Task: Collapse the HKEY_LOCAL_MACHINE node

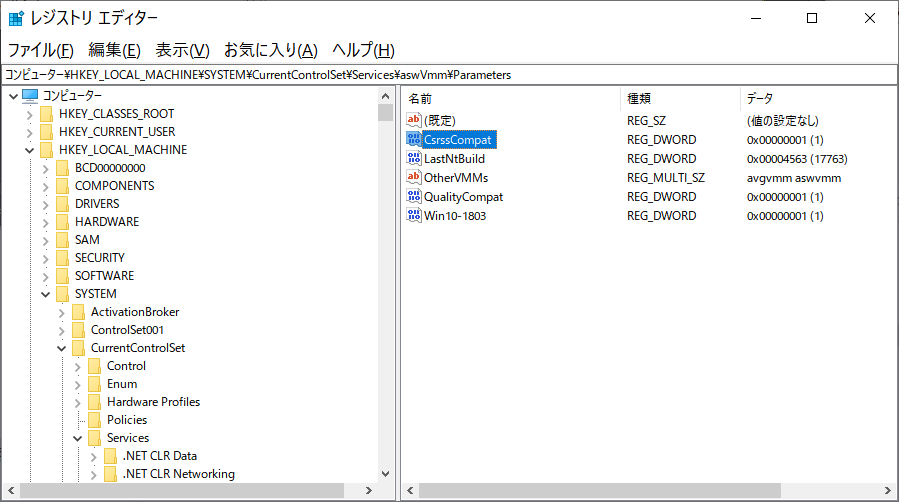Action: tap(29, 151)
